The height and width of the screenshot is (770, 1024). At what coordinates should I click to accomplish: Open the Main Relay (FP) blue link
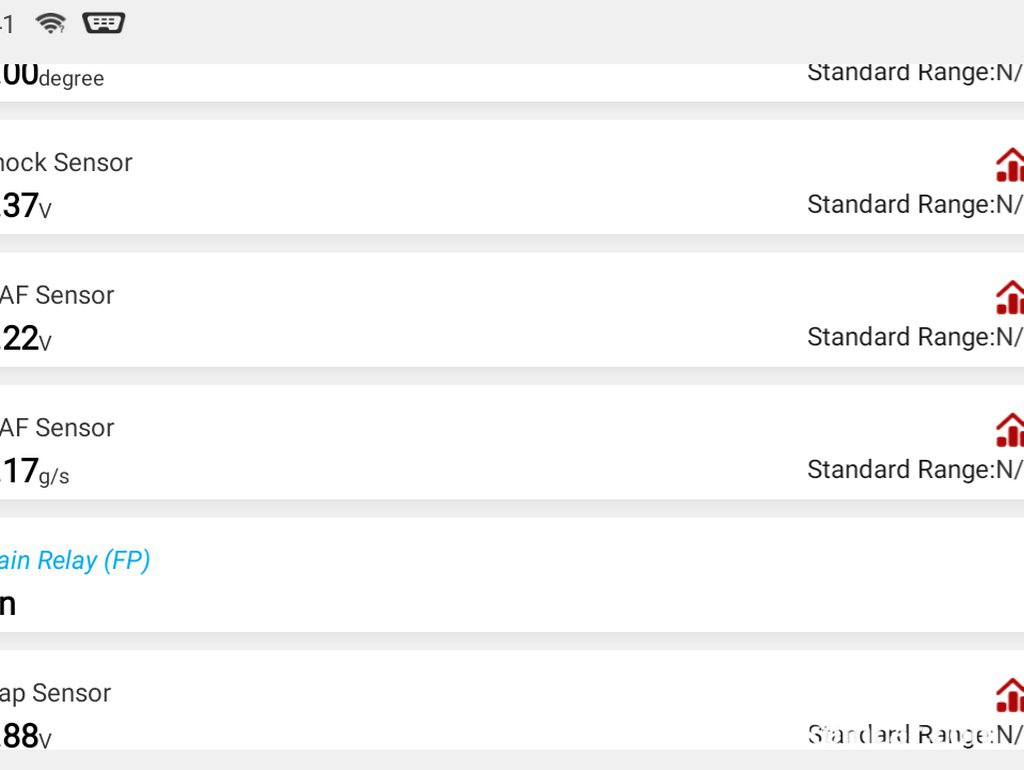(x=75, y=561)
